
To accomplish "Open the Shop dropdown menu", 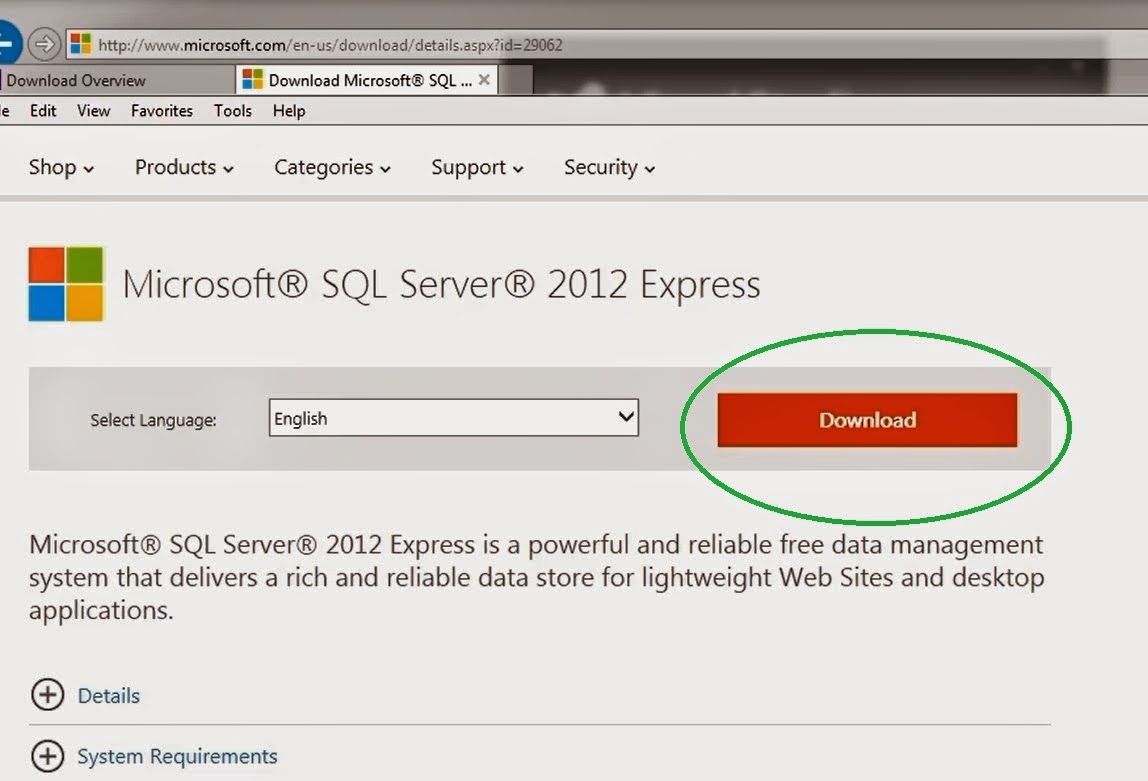I will tap(61, 168).
